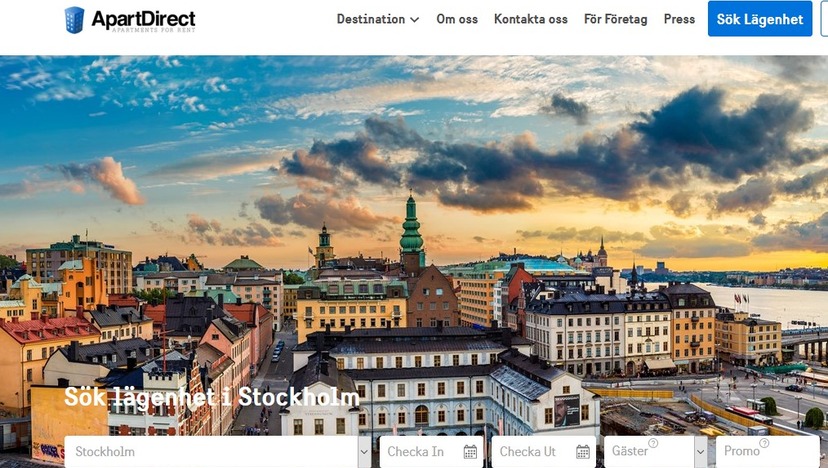This screenshot has height=468, width=828.
Task: Open the Checka Ut calendar icon
Action: [x=583, y=452]
